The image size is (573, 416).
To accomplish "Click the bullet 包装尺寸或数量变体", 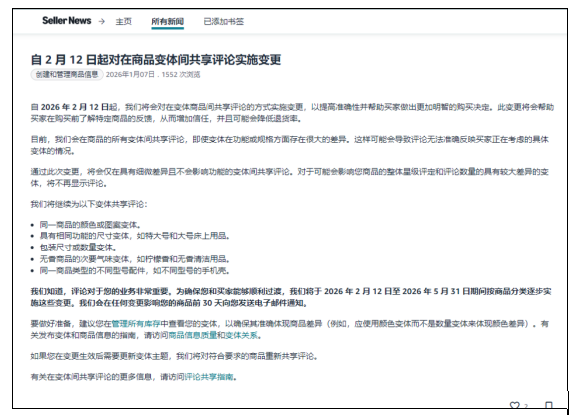I will [78, 247].
